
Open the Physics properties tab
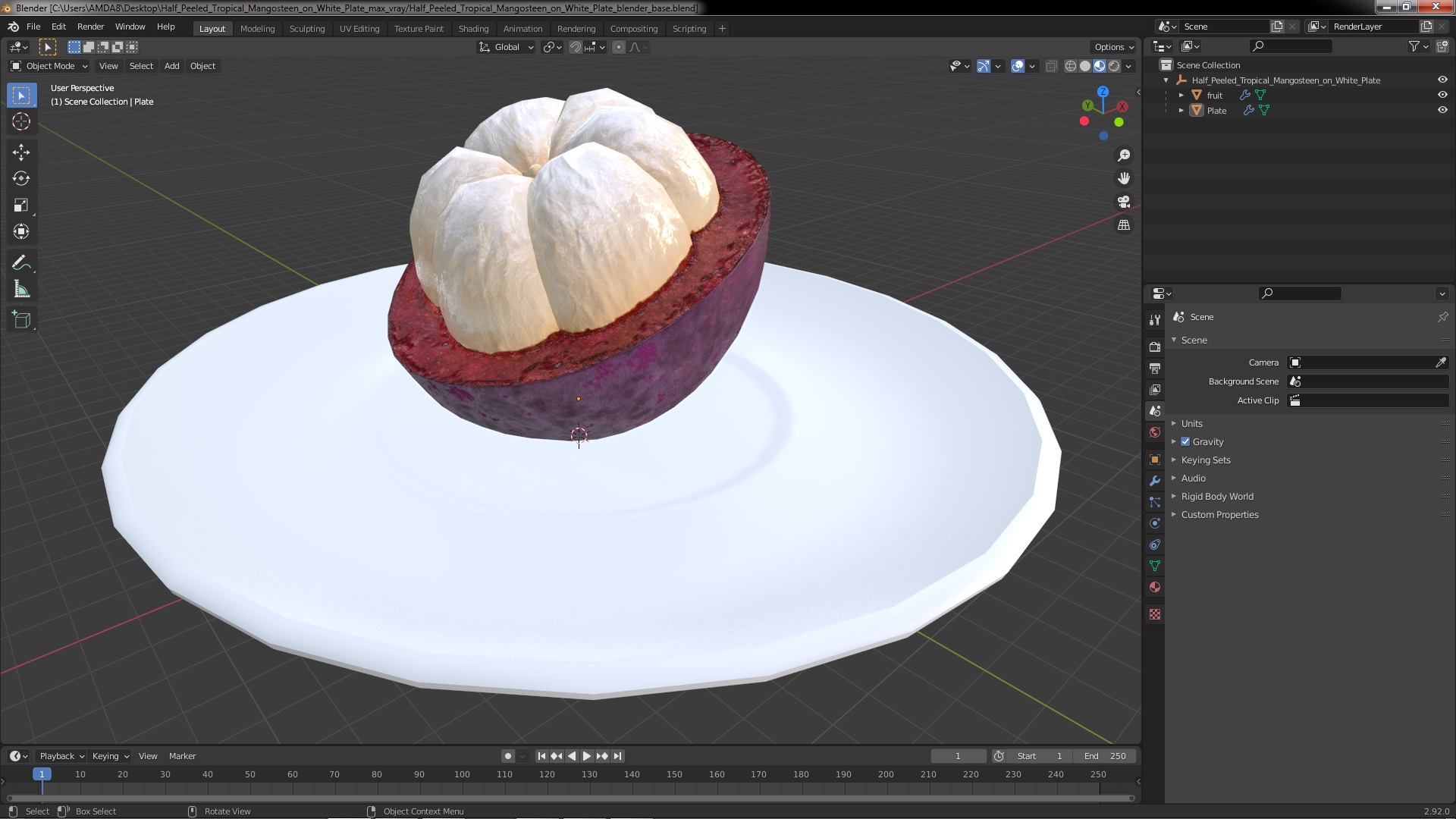[x=1155, y=523]
